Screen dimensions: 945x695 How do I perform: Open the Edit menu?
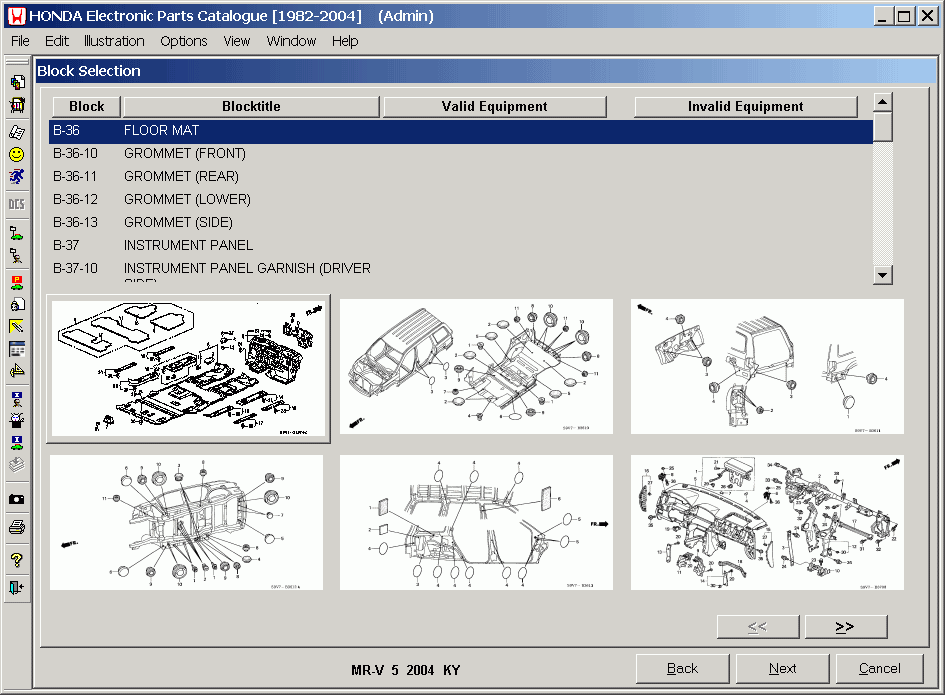(x=57, y=41)
